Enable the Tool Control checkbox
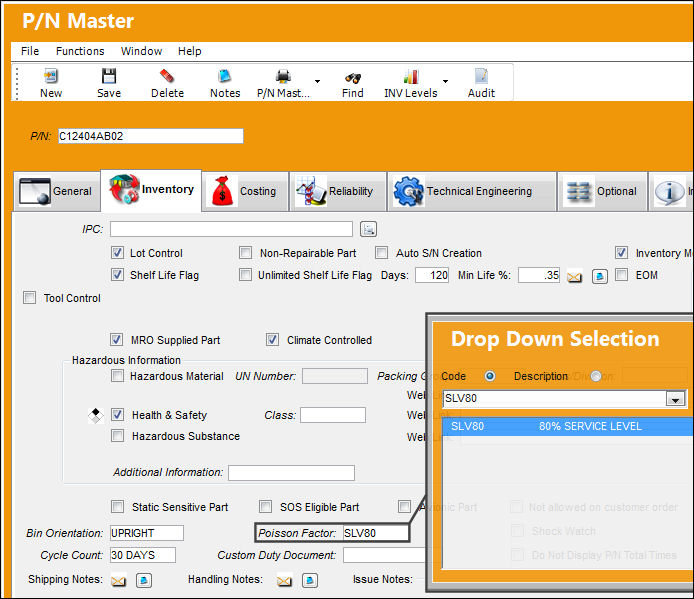This screenshot has height=599, width=694. click(30, 298)
